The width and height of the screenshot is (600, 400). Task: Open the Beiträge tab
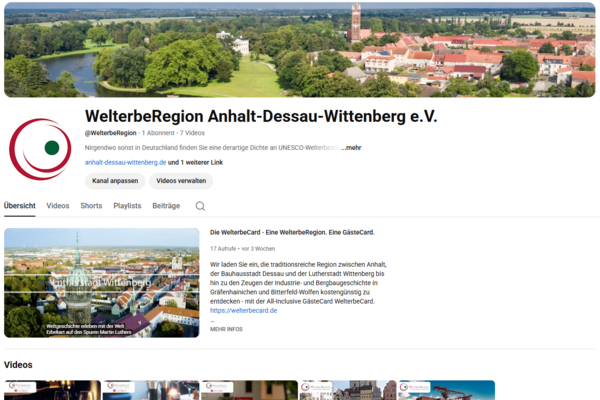[166, 206]
